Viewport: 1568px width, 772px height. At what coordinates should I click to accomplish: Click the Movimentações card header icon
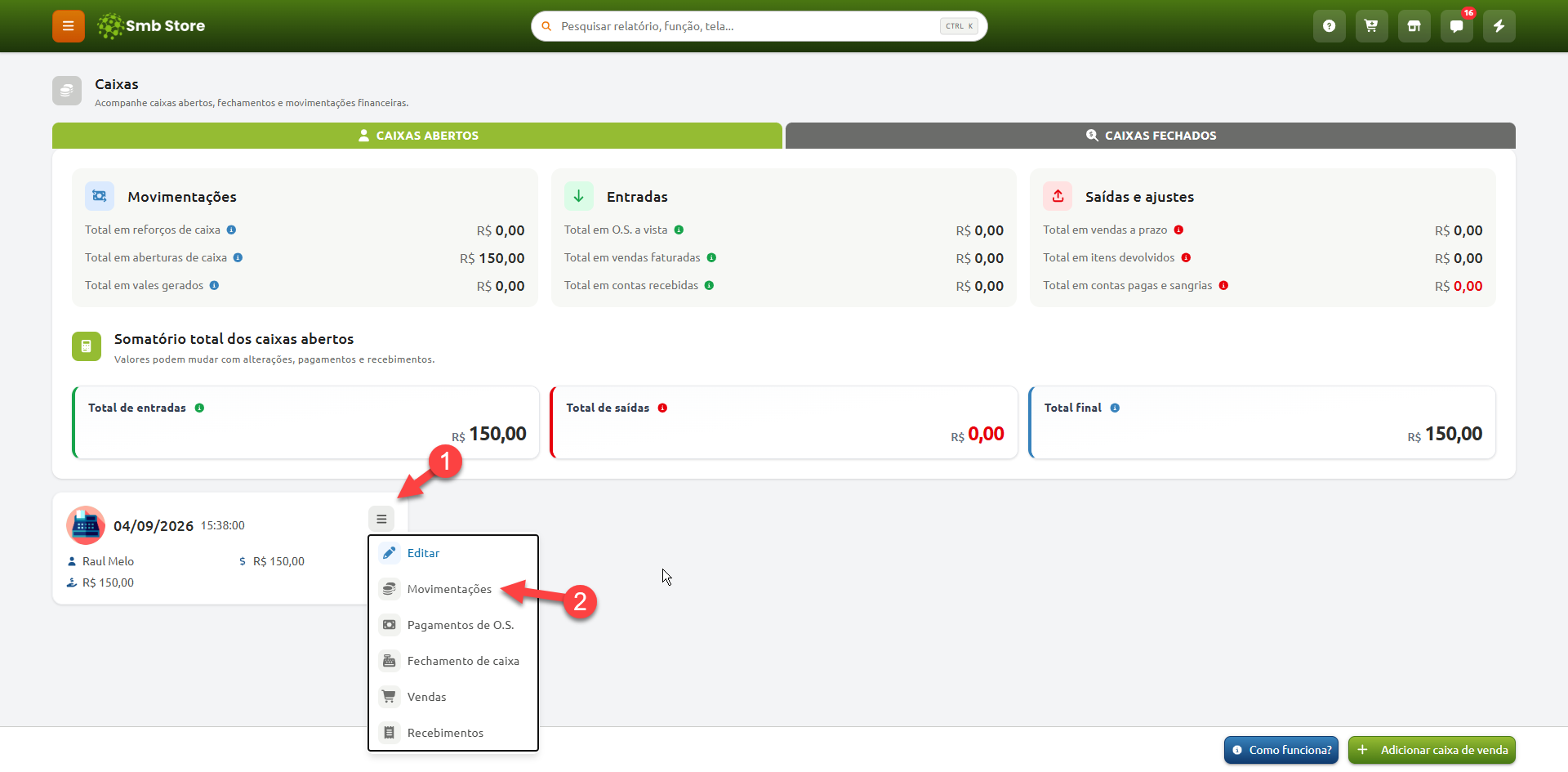point(100,196)
